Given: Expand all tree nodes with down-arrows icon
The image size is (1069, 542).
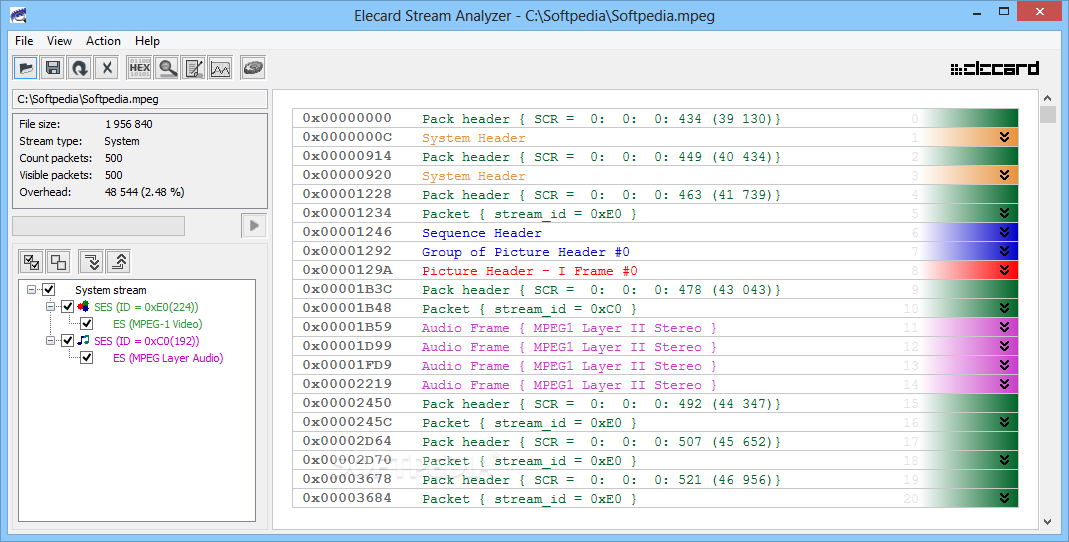Looking at the screenshot, I should pos(91,262).
